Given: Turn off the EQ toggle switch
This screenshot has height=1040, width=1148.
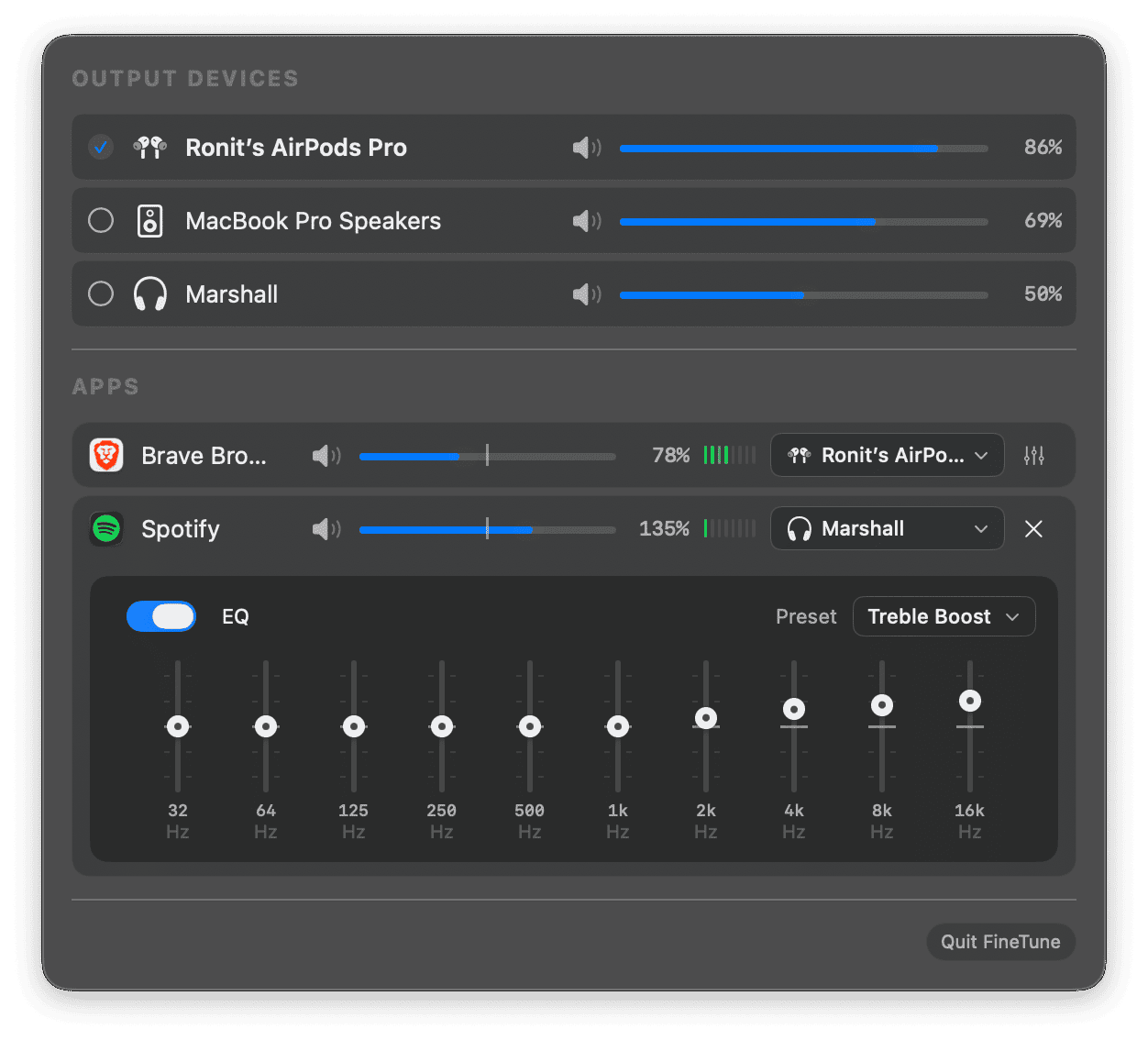Looking at the screenshot, I should coord(161,616).
